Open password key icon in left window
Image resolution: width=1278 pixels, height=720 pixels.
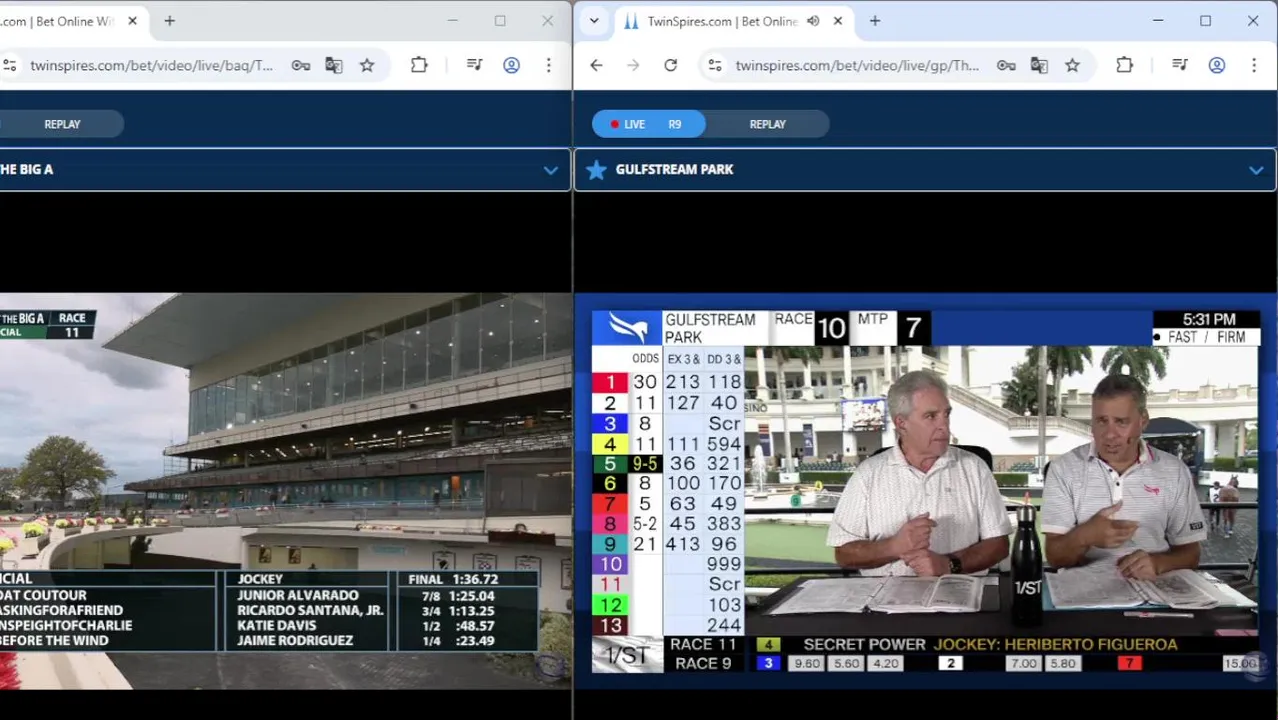click(x=301, y=65)
